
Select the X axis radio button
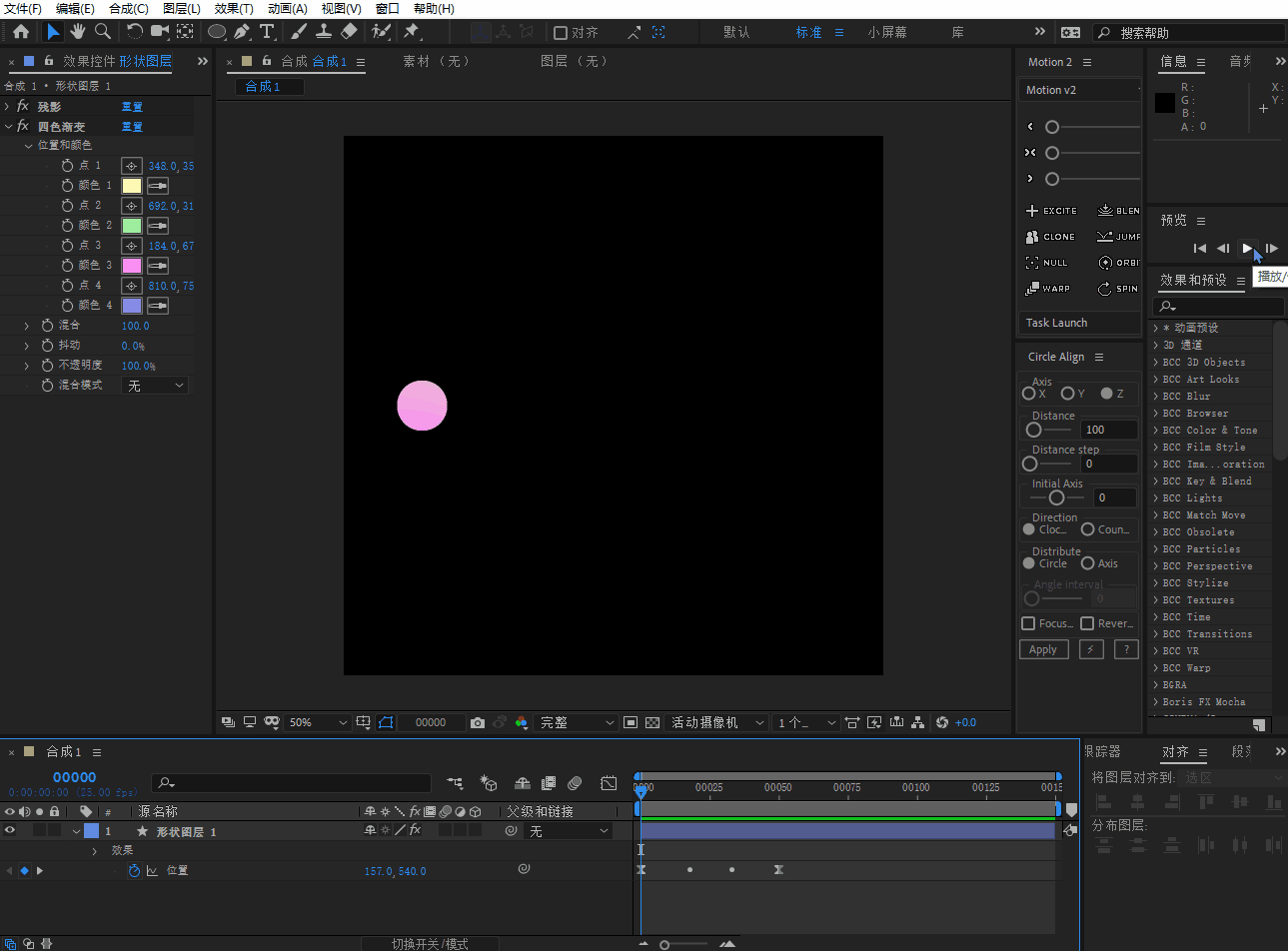coord(1028,394)
